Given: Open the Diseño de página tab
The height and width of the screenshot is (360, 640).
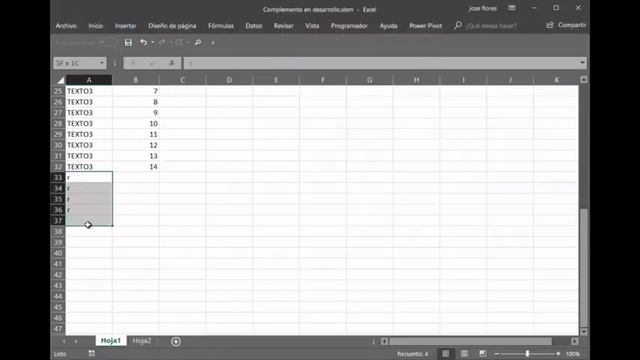Looking at the screenshot, I should pos(172,26).
